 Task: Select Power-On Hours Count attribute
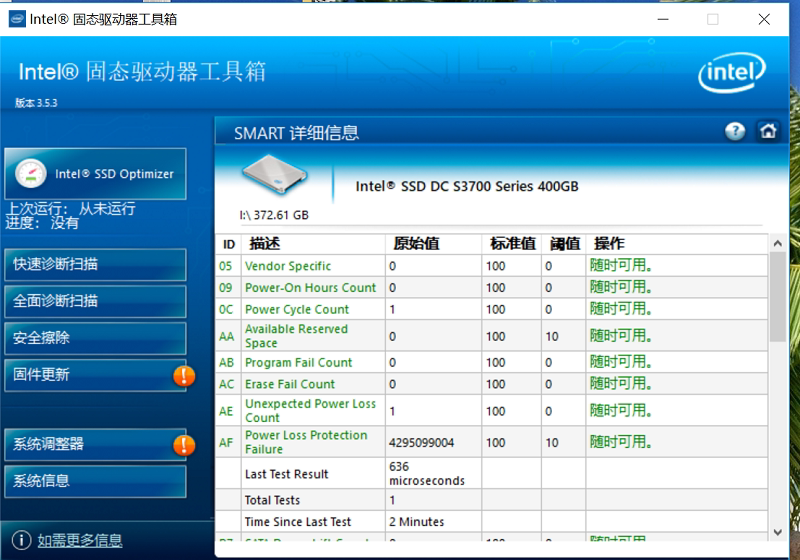[x=310, y=288]
